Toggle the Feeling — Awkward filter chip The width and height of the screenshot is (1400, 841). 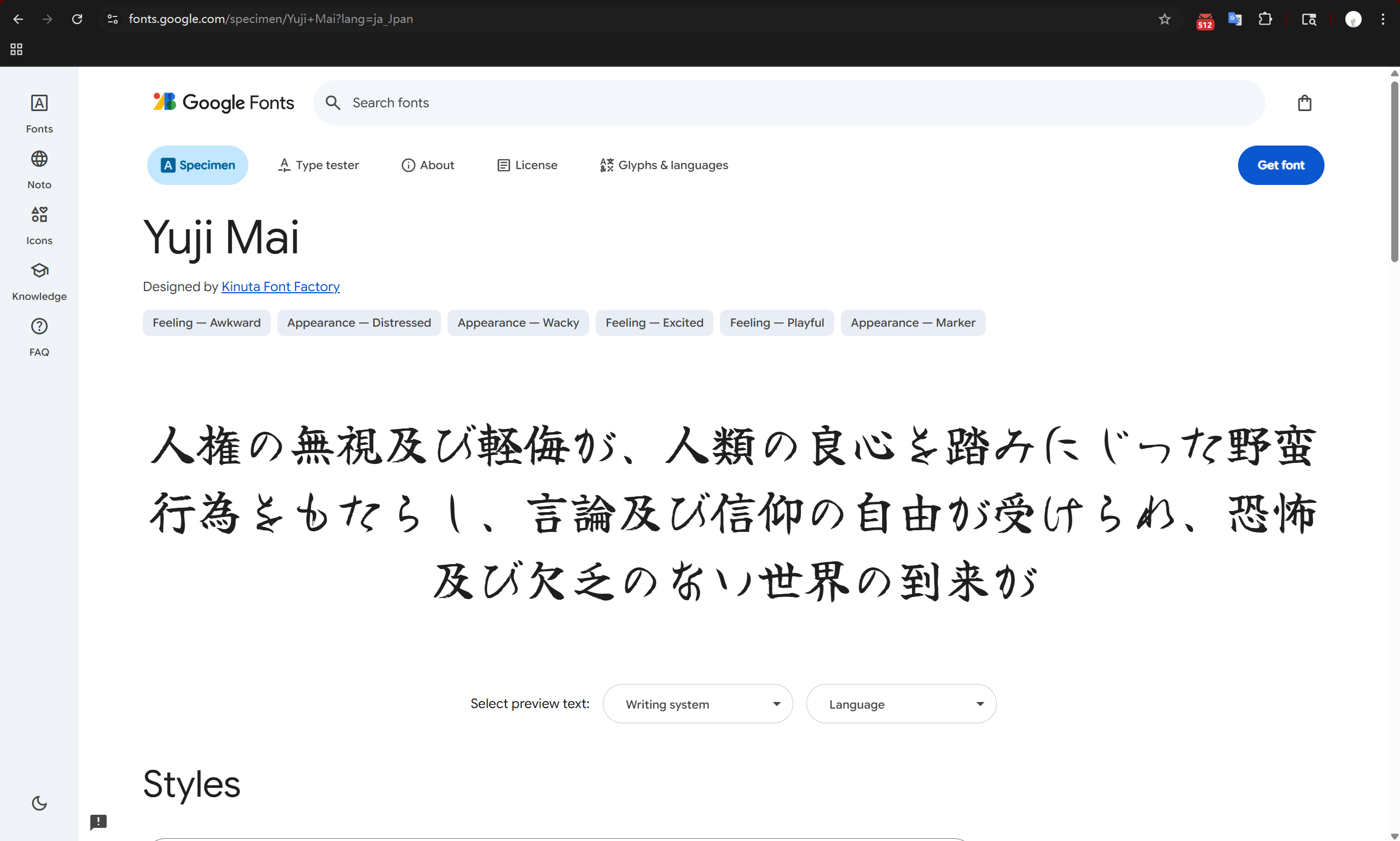coord(206,322)
